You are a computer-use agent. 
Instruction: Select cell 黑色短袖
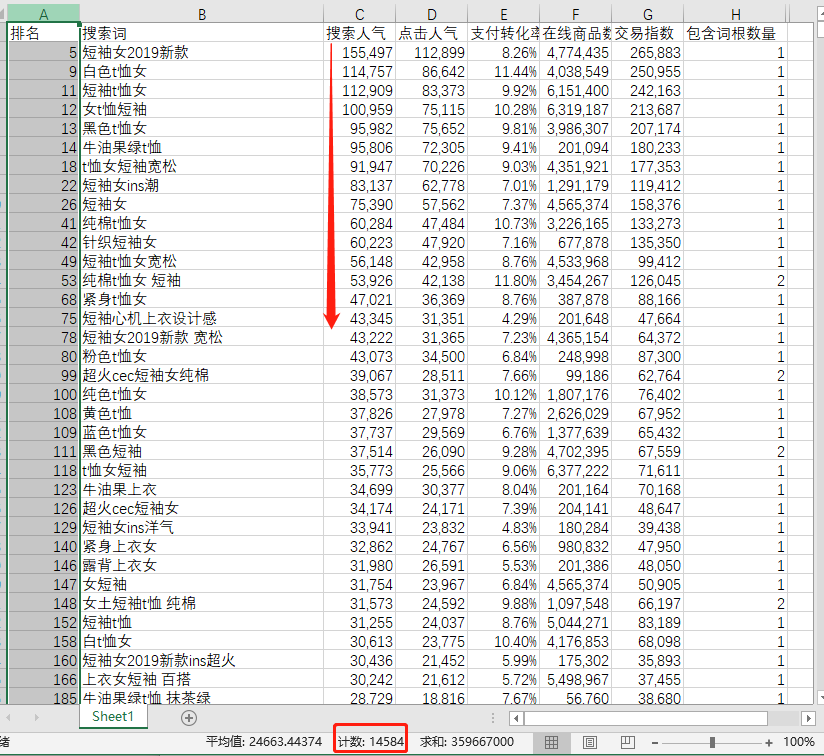coord(202,451)
